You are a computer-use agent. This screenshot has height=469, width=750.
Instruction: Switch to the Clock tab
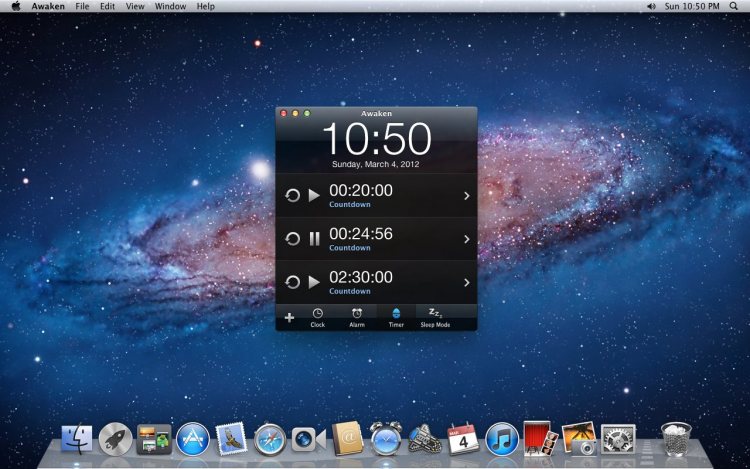tap(318, 318)
